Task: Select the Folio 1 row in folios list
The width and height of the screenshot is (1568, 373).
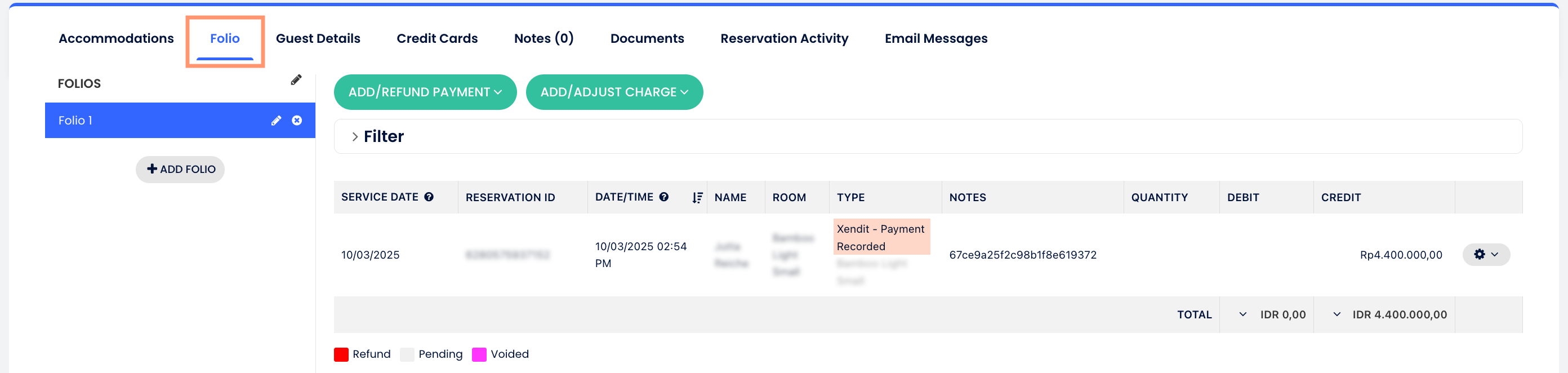Action: tap(152, 121)
